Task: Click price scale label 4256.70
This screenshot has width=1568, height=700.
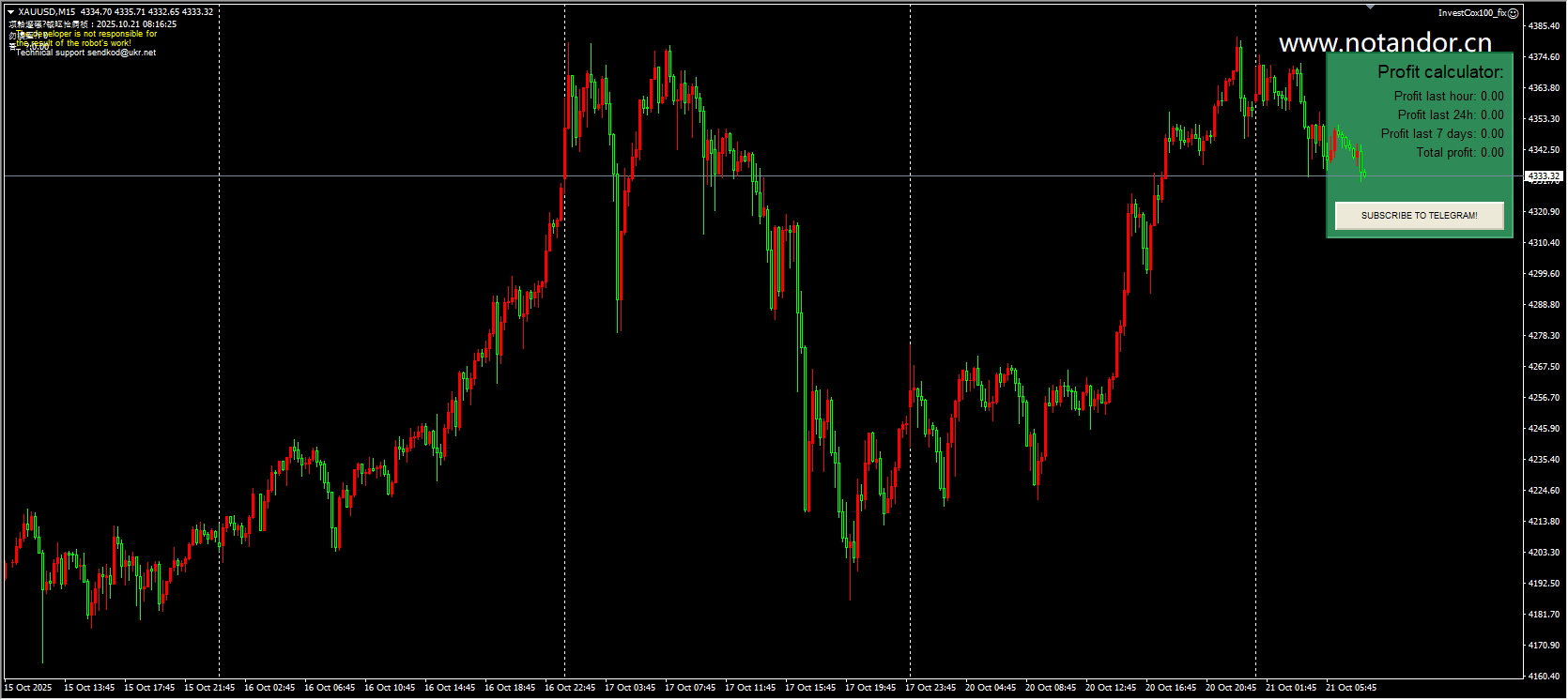Action: 1544,398
